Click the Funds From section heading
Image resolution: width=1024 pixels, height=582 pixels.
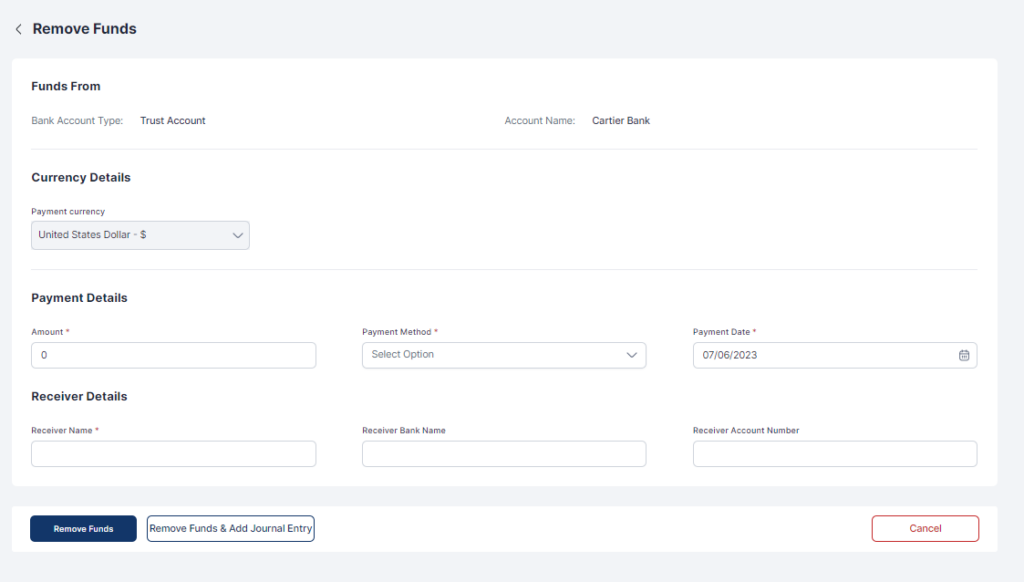pos(66,86)
